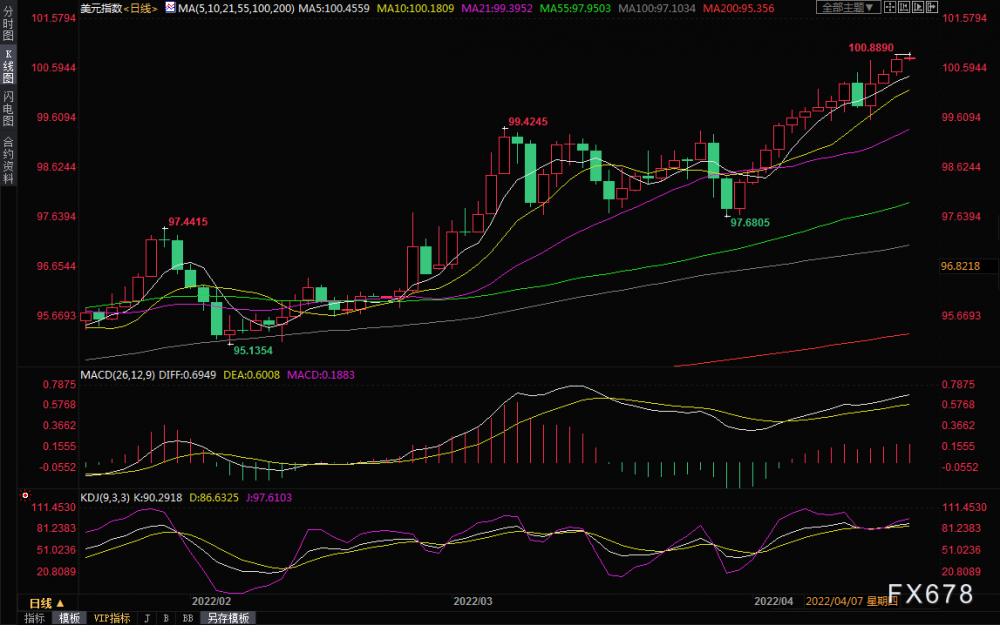Switch to the 分时图 side tab
The image size is (1000, 625).
8,24
